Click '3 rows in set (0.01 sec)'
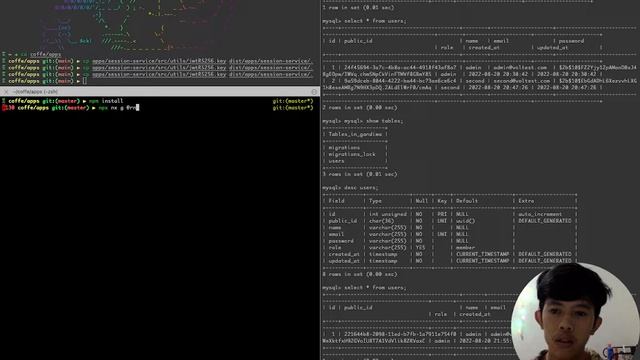This screenshot has width=640, height=360. [360, 174]
